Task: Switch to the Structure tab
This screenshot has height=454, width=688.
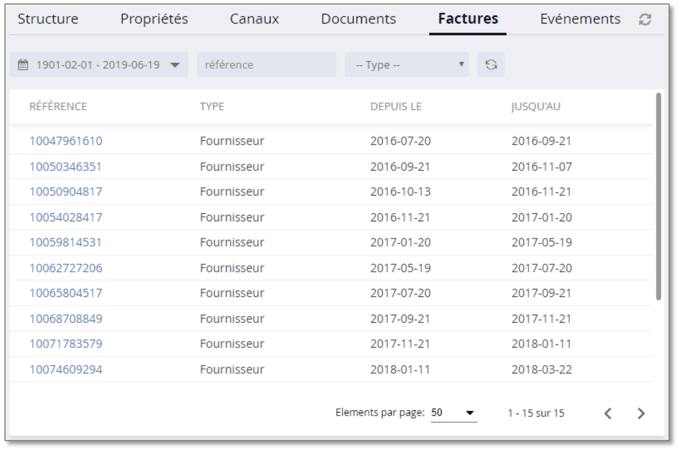Action: click(47, 19)
